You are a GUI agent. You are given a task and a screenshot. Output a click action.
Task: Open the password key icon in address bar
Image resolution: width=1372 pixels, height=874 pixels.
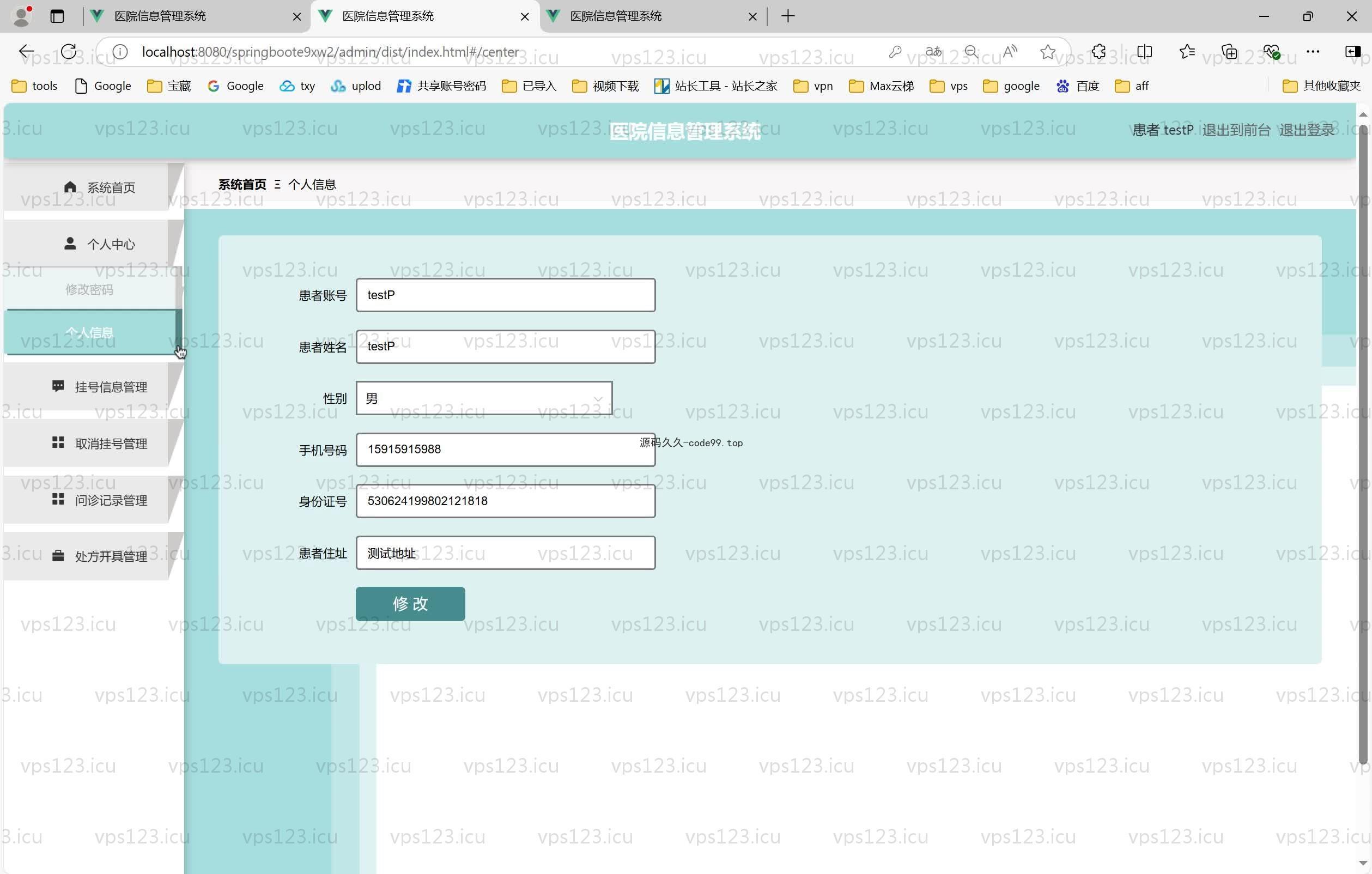pos(895,52)
